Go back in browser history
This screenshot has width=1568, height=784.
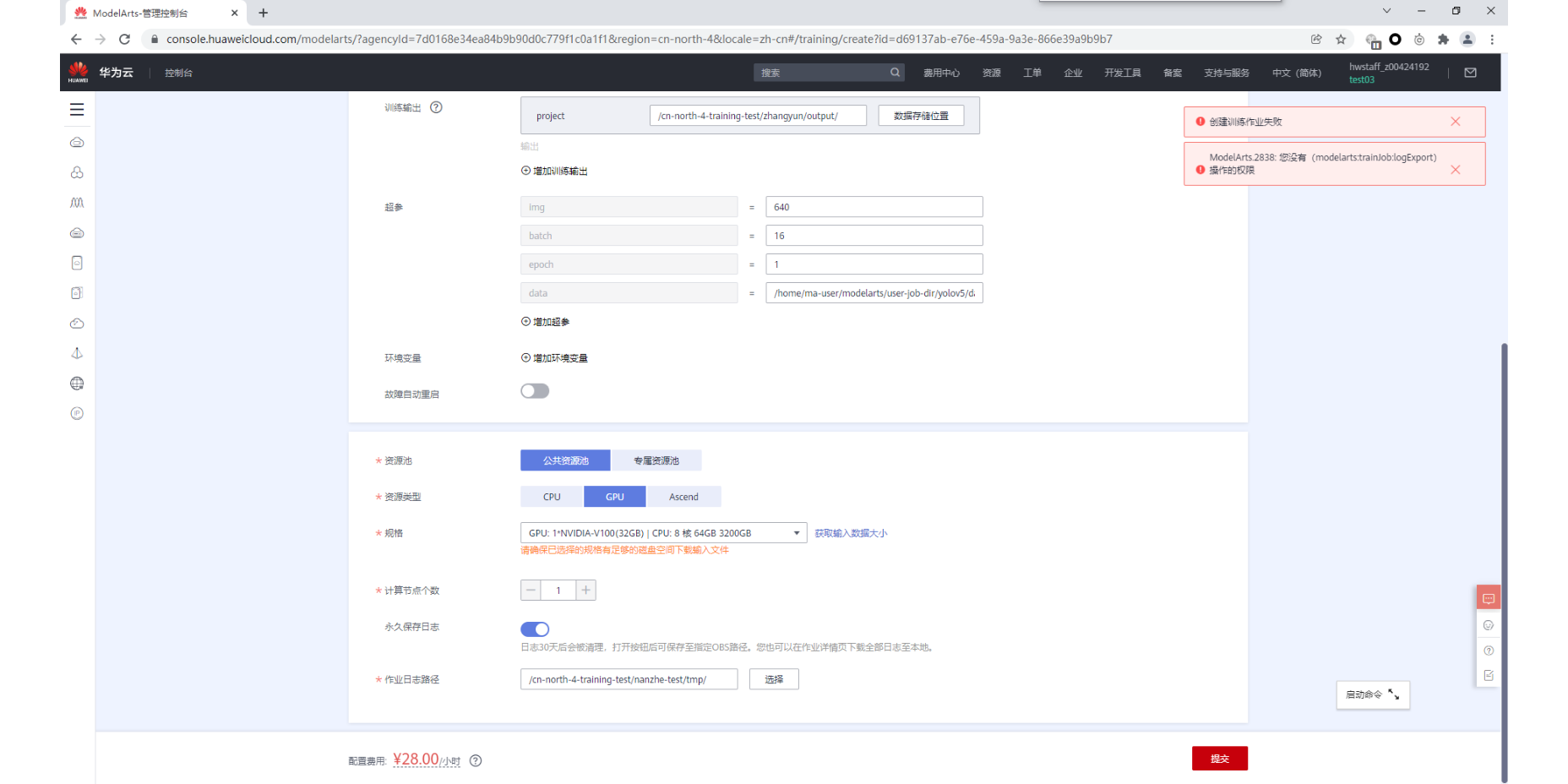76,39
